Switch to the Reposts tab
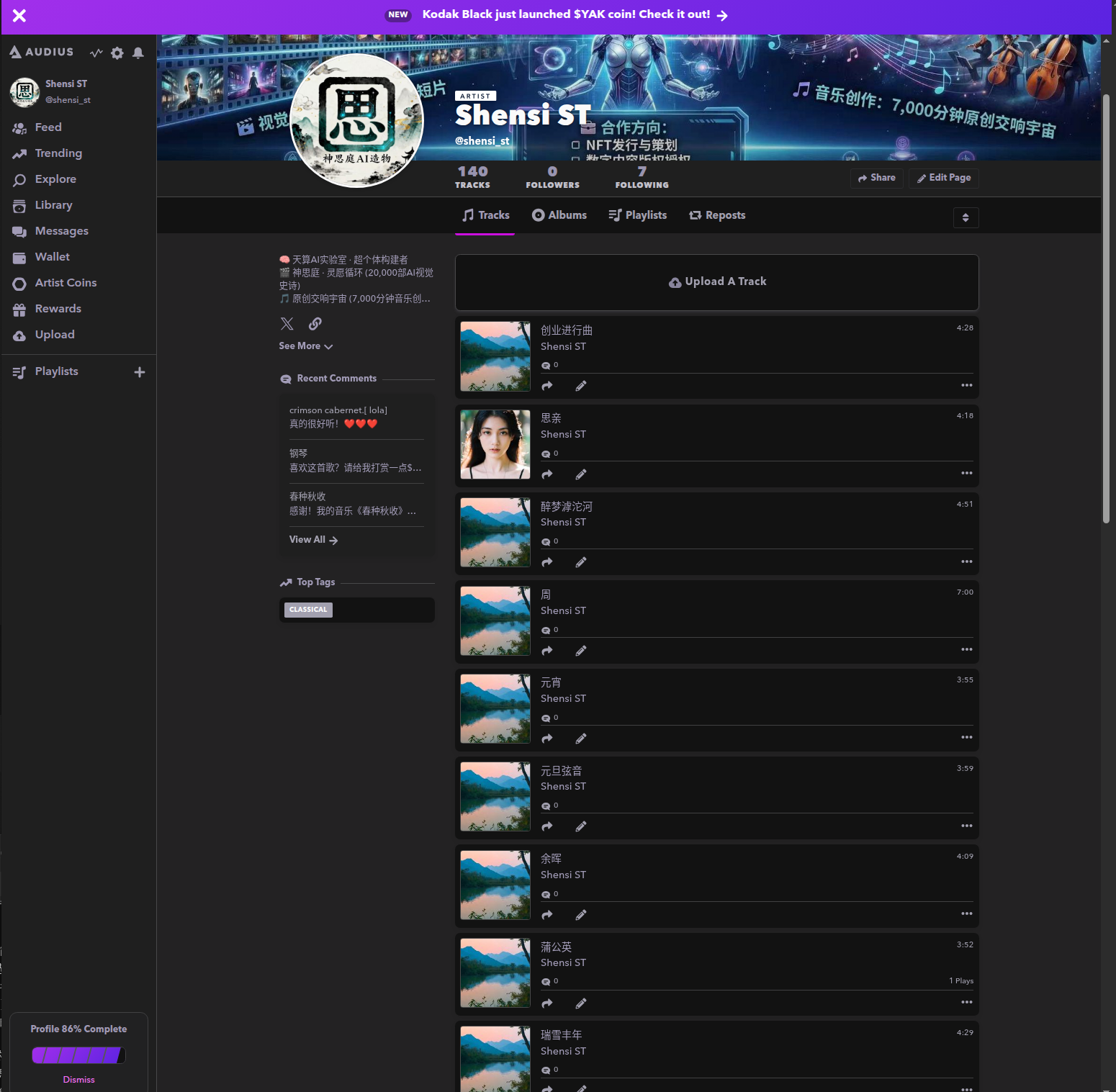This screenshot has width=1116, height=1092. click(x=717, y=215)
